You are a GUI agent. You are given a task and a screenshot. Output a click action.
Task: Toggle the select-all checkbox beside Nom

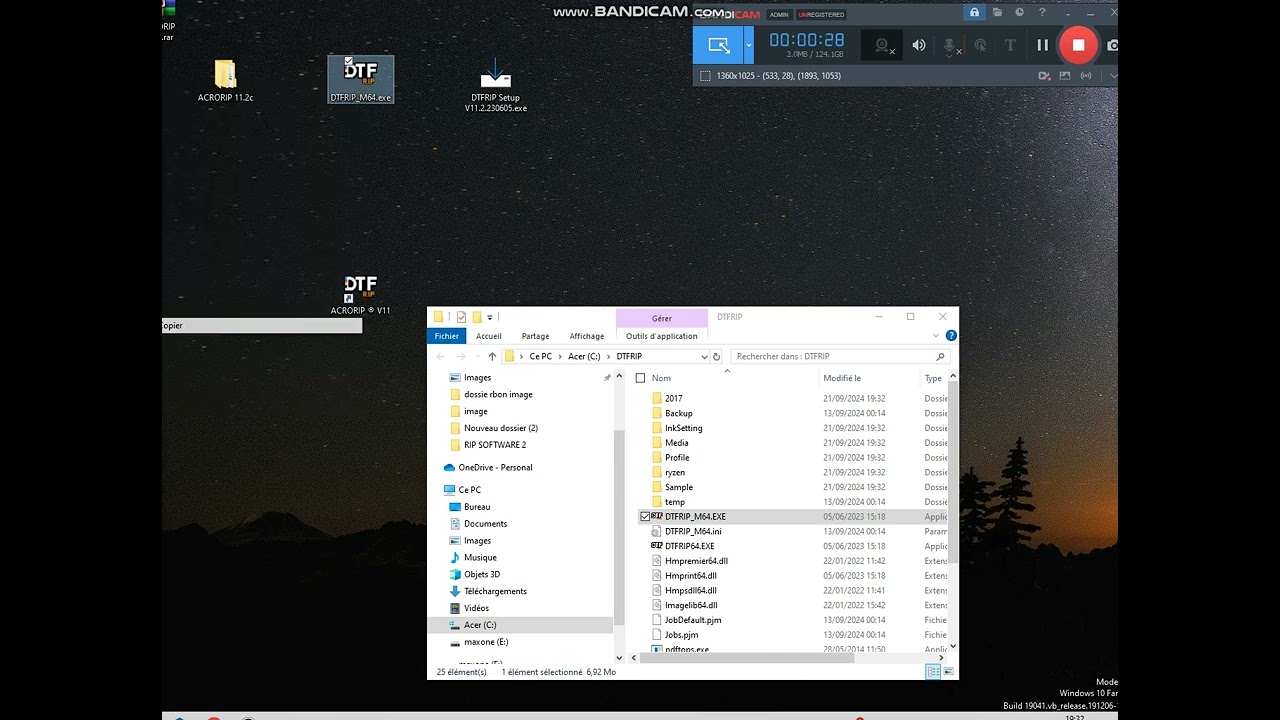[x=641, y=378]
